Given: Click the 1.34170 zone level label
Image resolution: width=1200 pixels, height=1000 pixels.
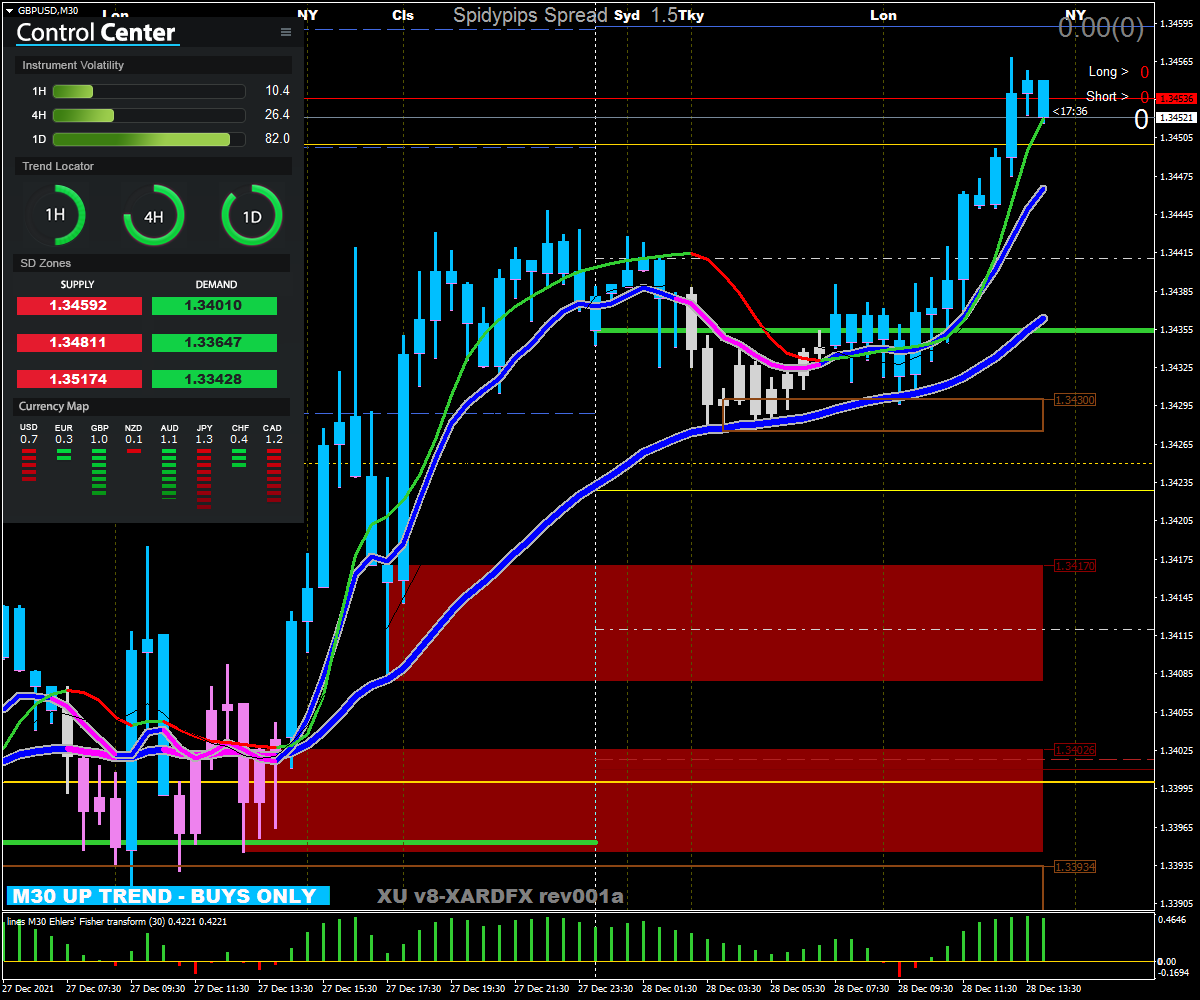Looking at the screenshot, I should coord(1075,566).
